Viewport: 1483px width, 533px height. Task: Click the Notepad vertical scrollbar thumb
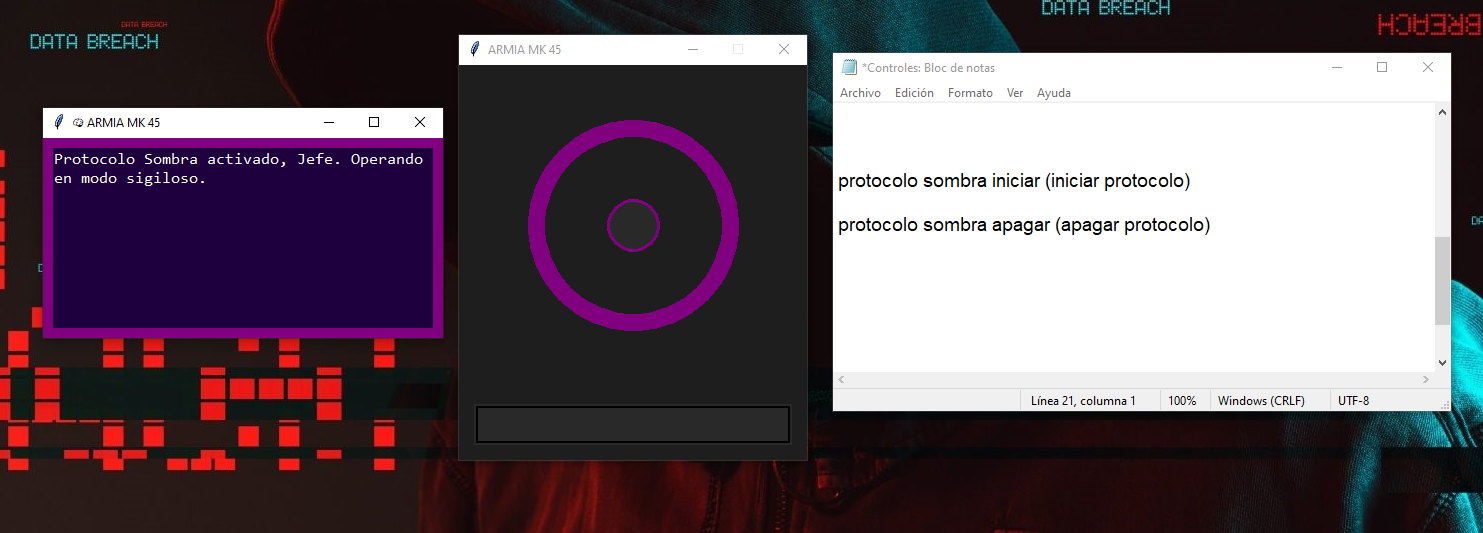(1442, 281)
